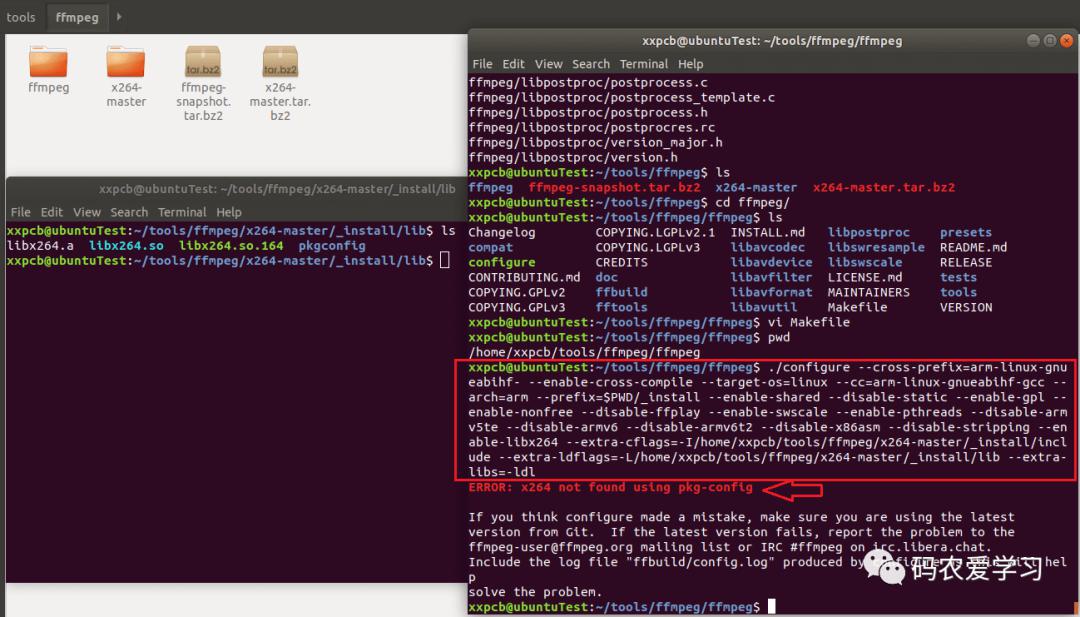The image size is (1080, 617).
Task: Open Help menu in left terminal
Action: click(x=229, y=212)
